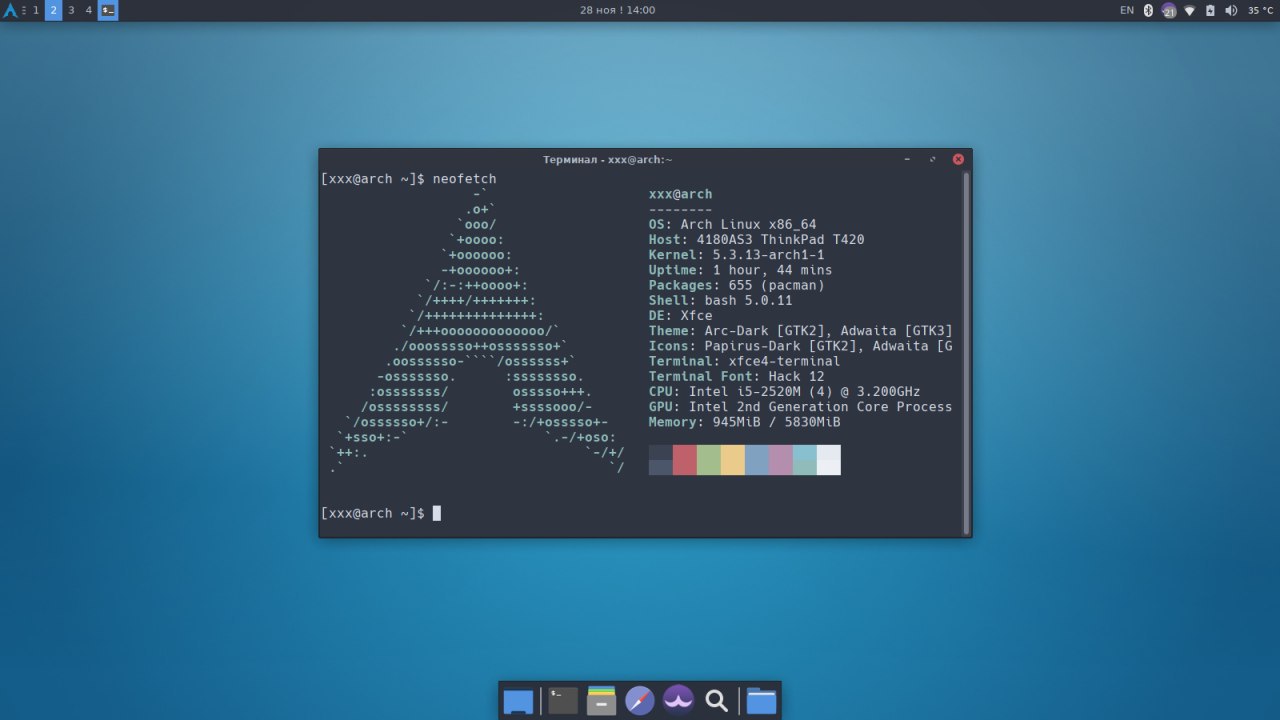Click the white neofetch color block
The width and height of the screenshot is (1280, 720).
pyautogui.click(x=829, y=460)
